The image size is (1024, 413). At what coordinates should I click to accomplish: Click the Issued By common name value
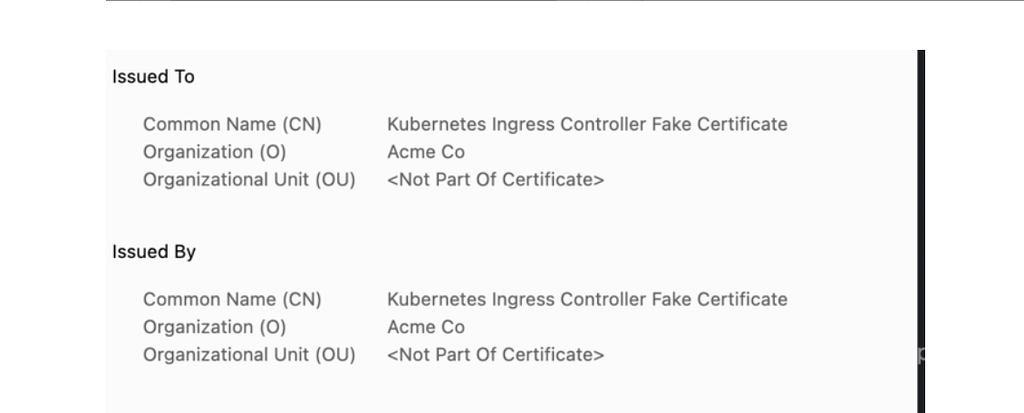(x=587, y=300)
